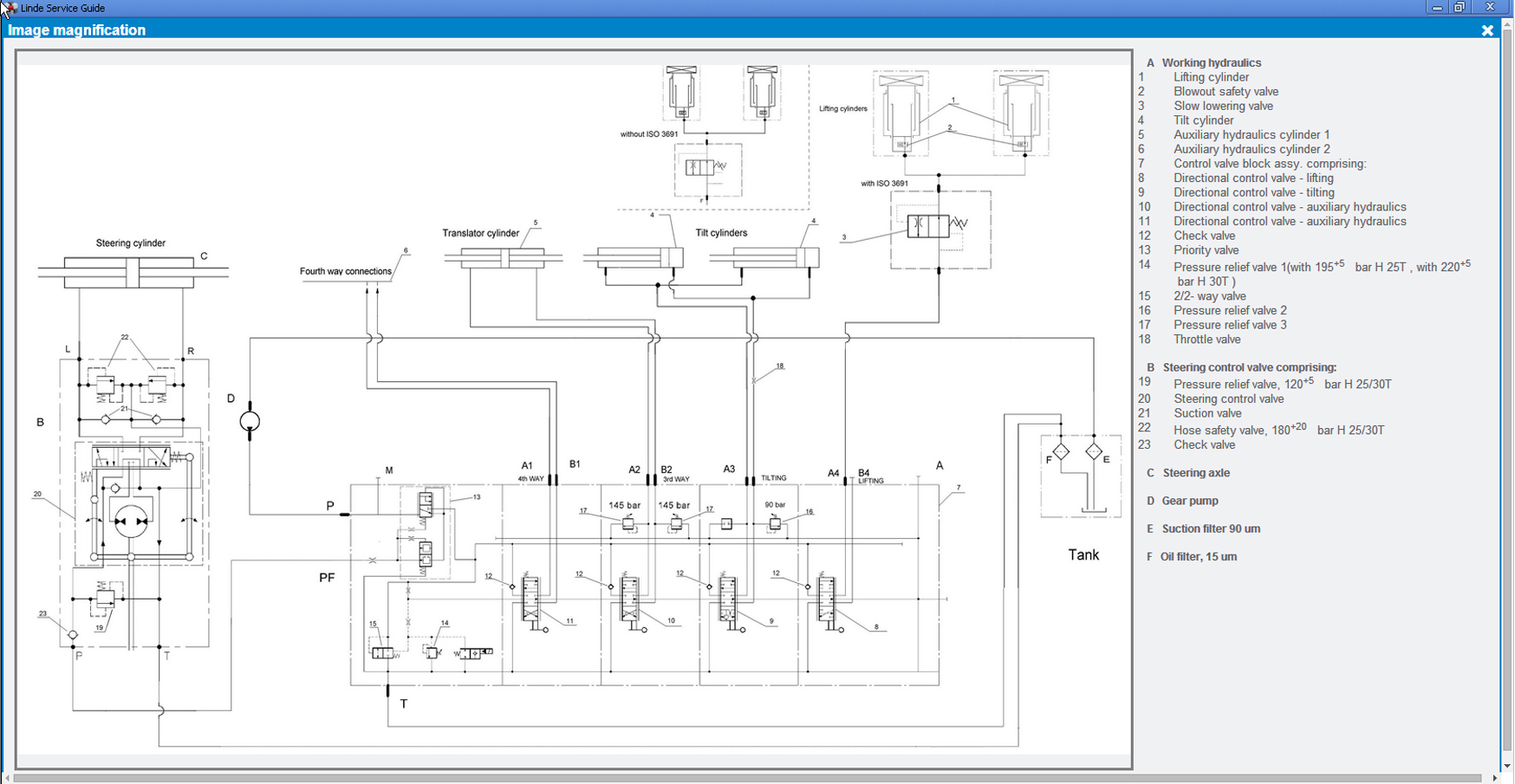Viewport: 1515px width, 784px height.
Task: Click the steering control valve pump symbol
Action: 131,521
